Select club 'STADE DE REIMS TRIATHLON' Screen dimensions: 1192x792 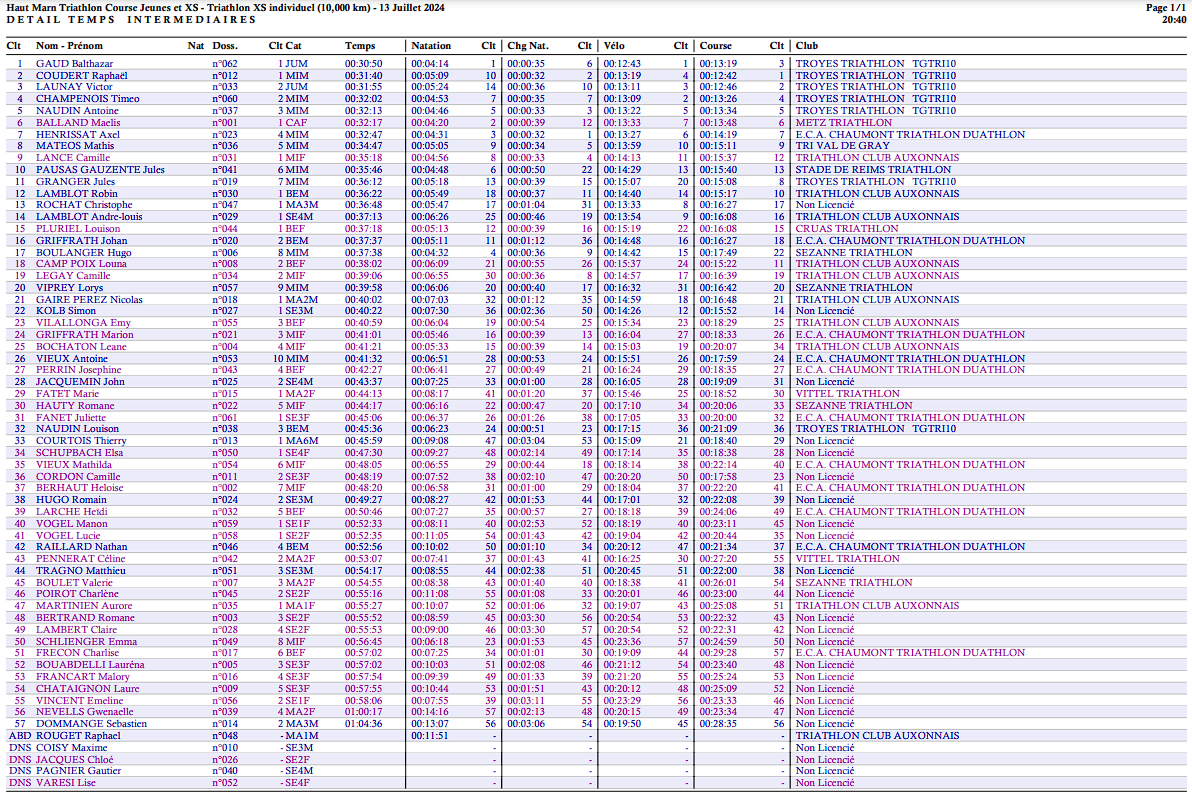pos(873,169)
